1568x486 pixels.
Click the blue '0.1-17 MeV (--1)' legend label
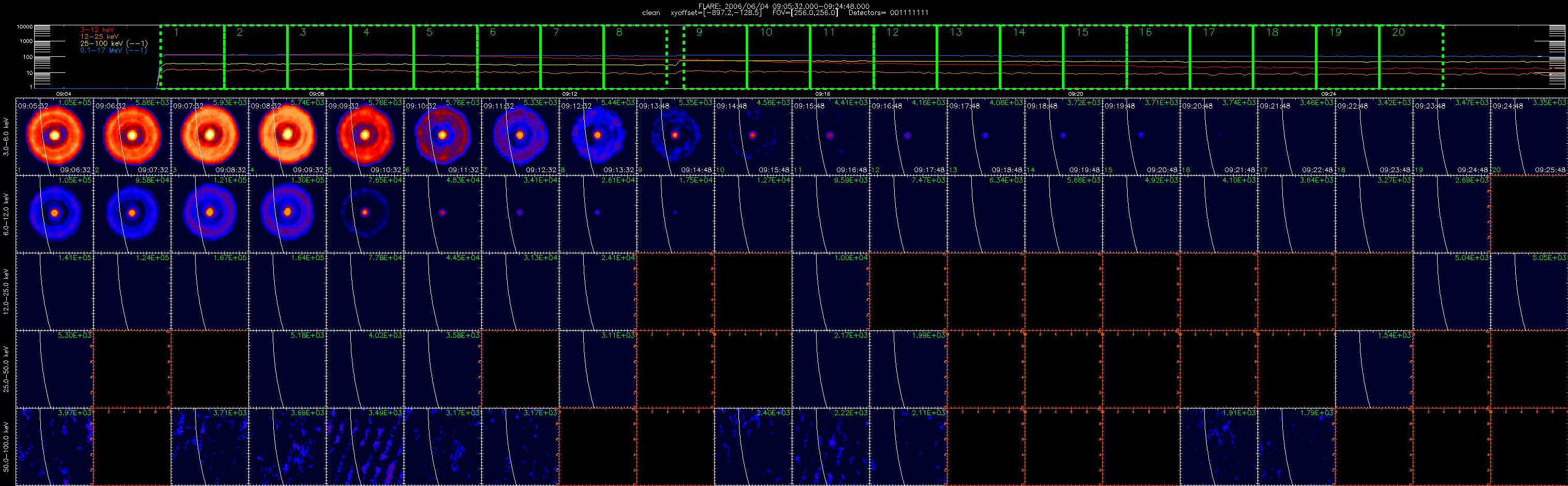(114, 51)
